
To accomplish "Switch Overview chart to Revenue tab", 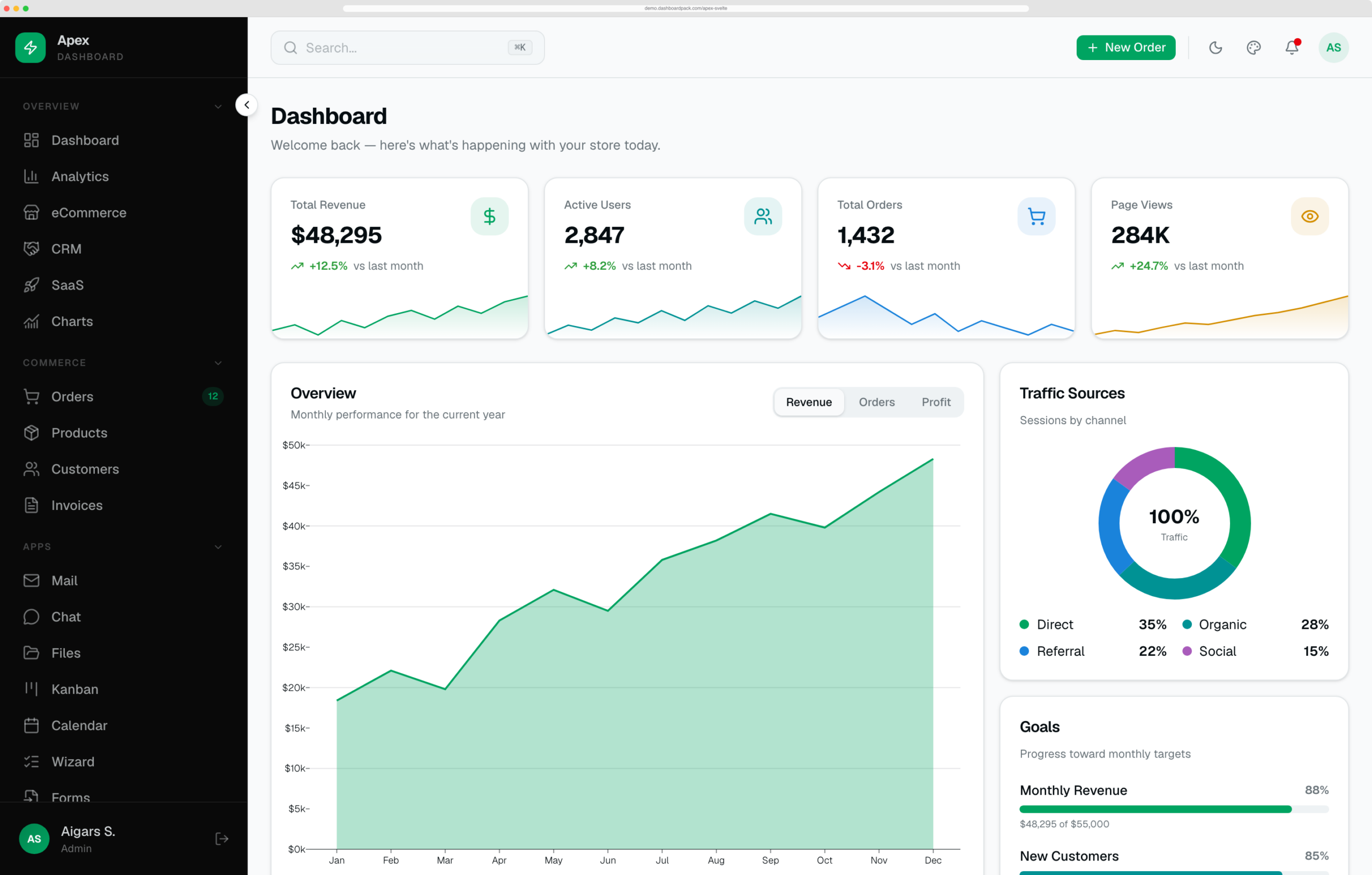I will pos(809,402).
